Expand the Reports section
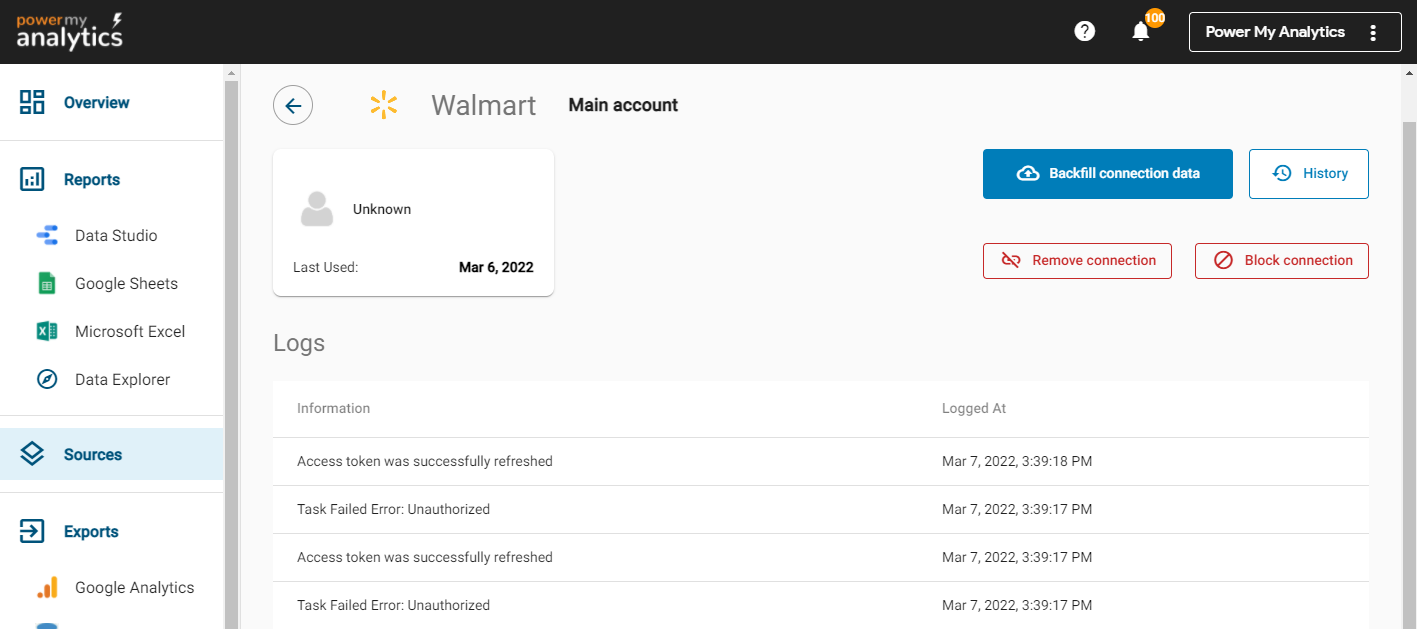This screenshot has width=1417, height=629. 91,180
